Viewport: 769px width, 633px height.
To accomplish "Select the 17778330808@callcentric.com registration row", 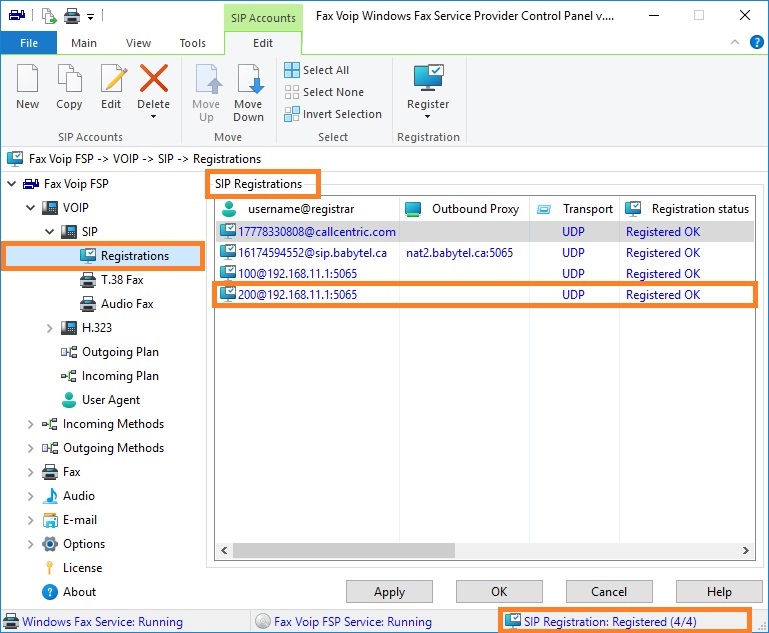I will 485,231.
